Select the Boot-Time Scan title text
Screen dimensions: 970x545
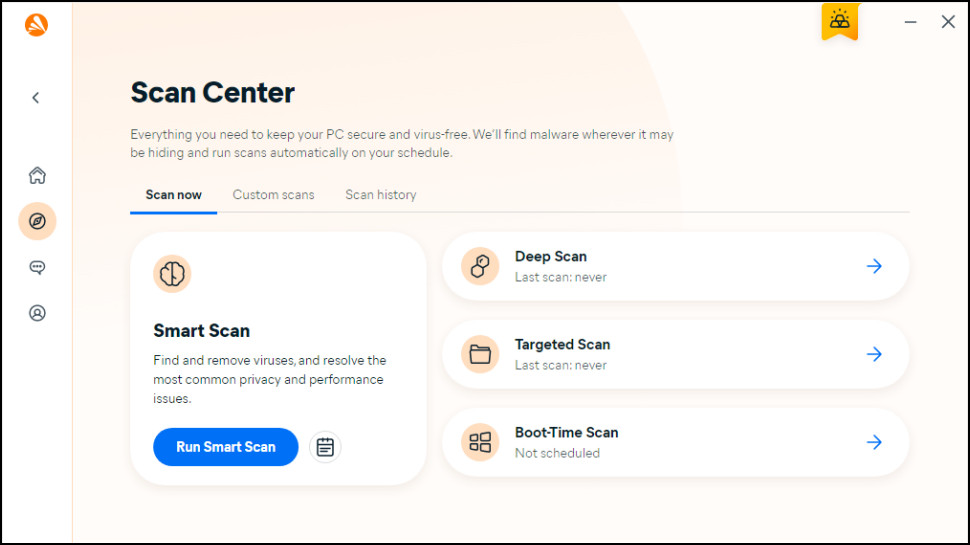click(x=567, y=432)
